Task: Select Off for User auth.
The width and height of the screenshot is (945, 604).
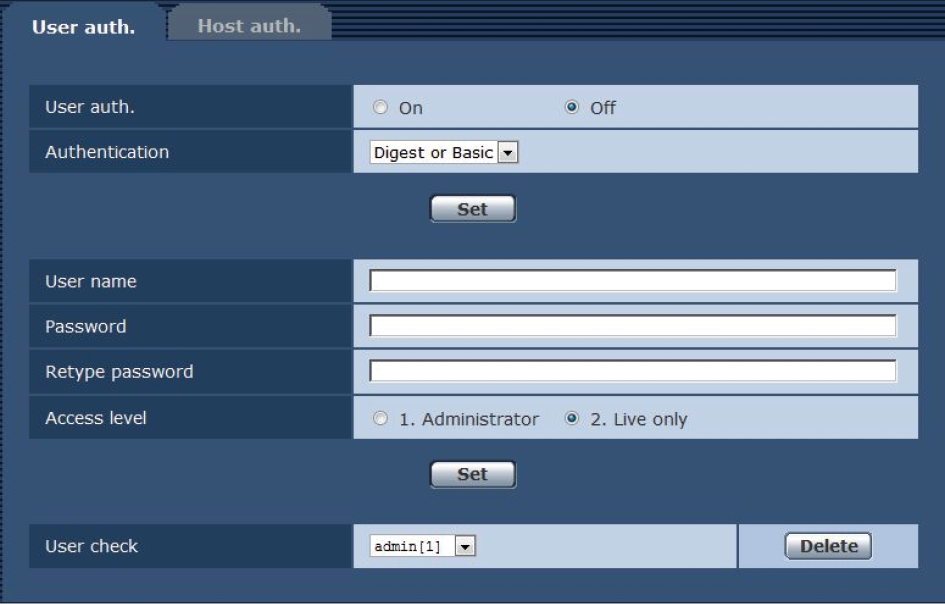Action: [x=572, y=108]
